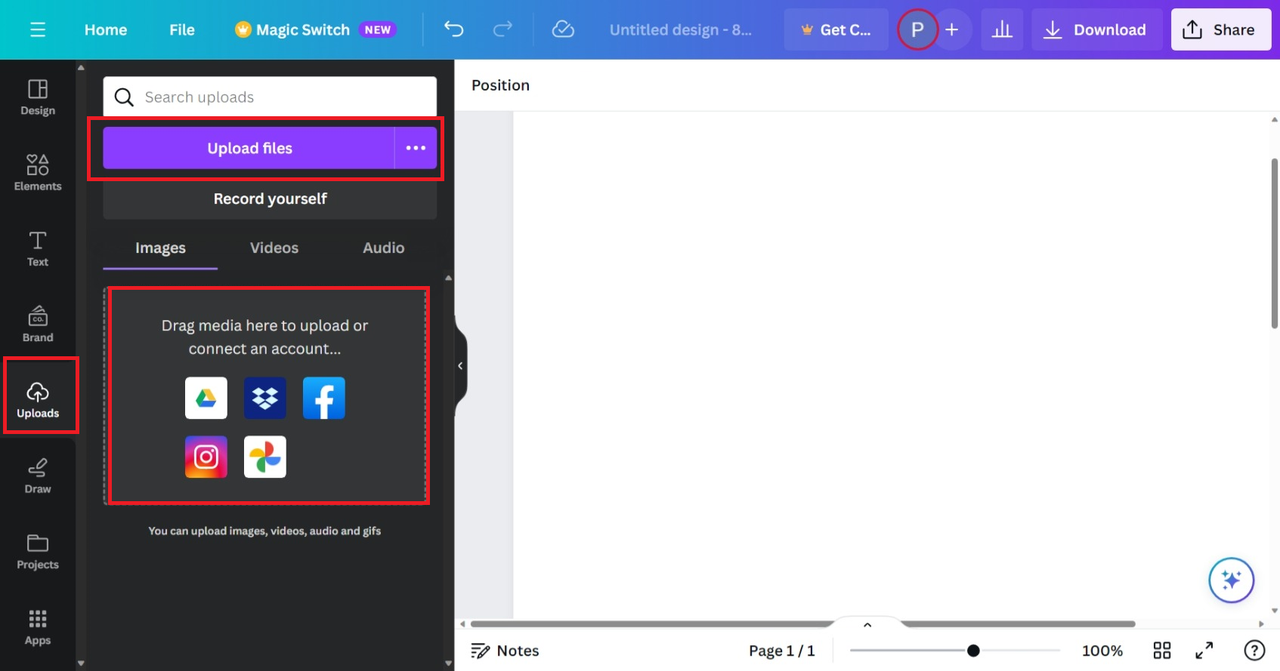Click the 100% zoom percentage

pyautogui.click(x=1102, y=651)
